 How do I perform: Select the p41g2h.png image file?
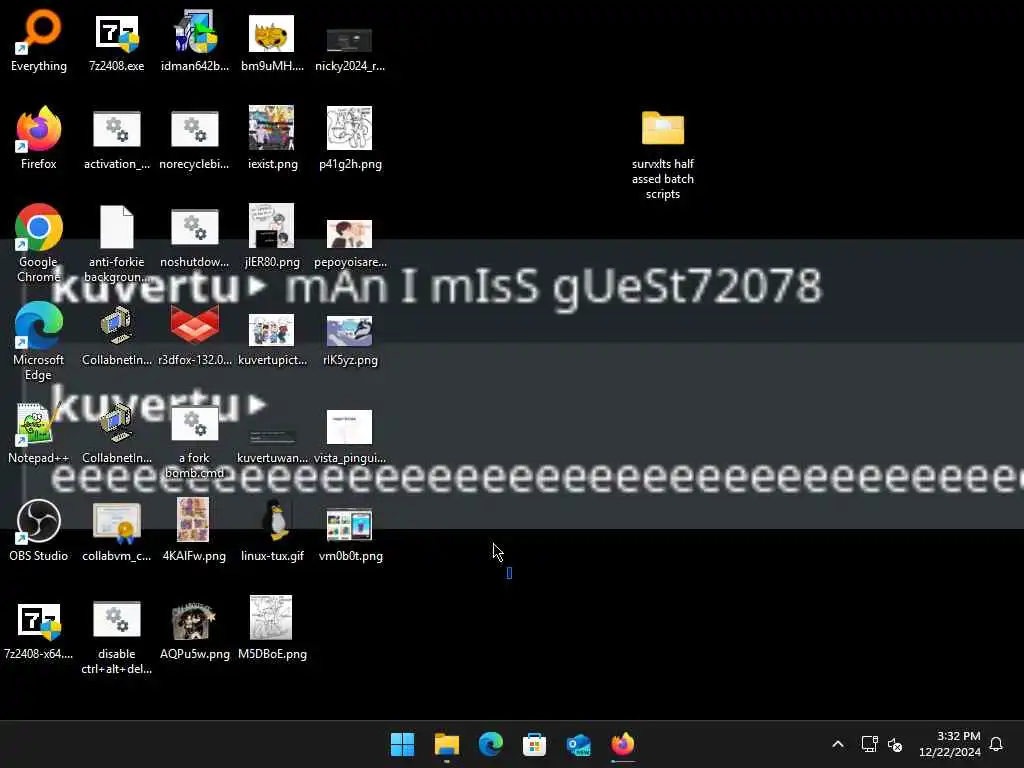point(349,138)
